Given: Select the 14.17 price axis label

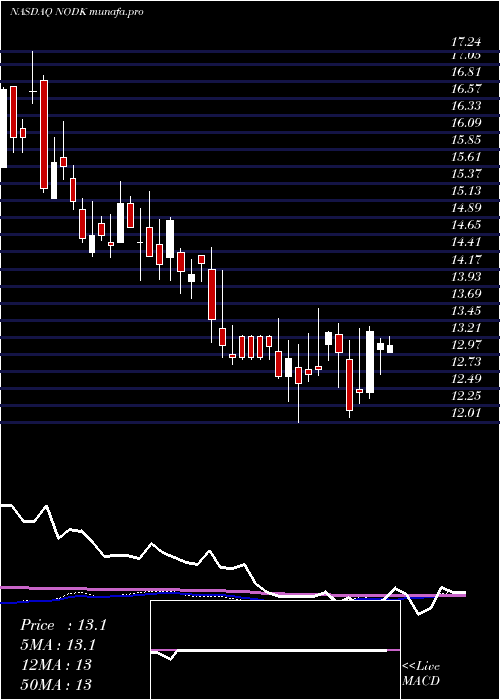Looking at the screenshot, I should 466,259.
